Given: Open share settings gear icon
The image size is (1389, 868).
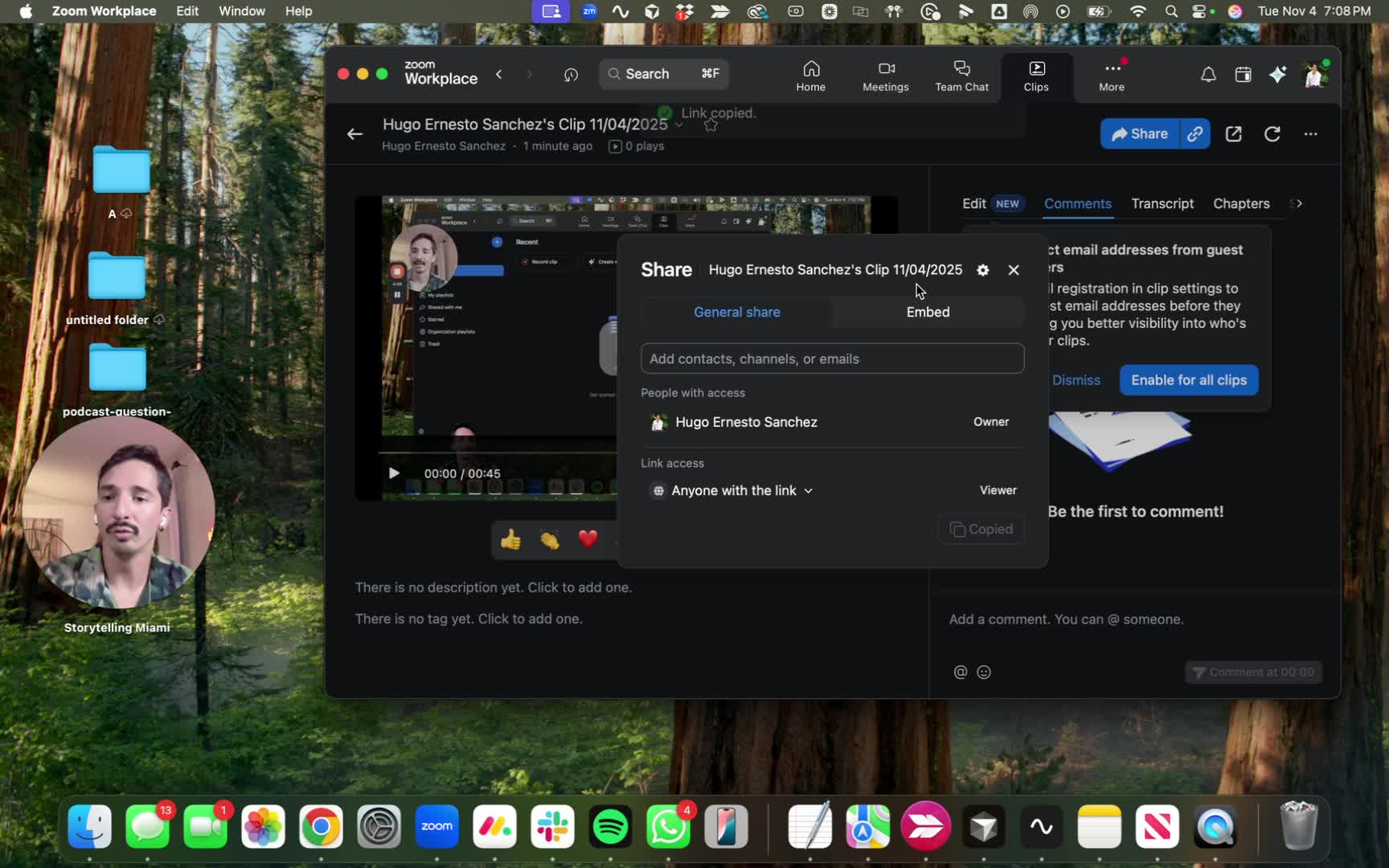Looking at the screenshot, I should tap(982, 270).
